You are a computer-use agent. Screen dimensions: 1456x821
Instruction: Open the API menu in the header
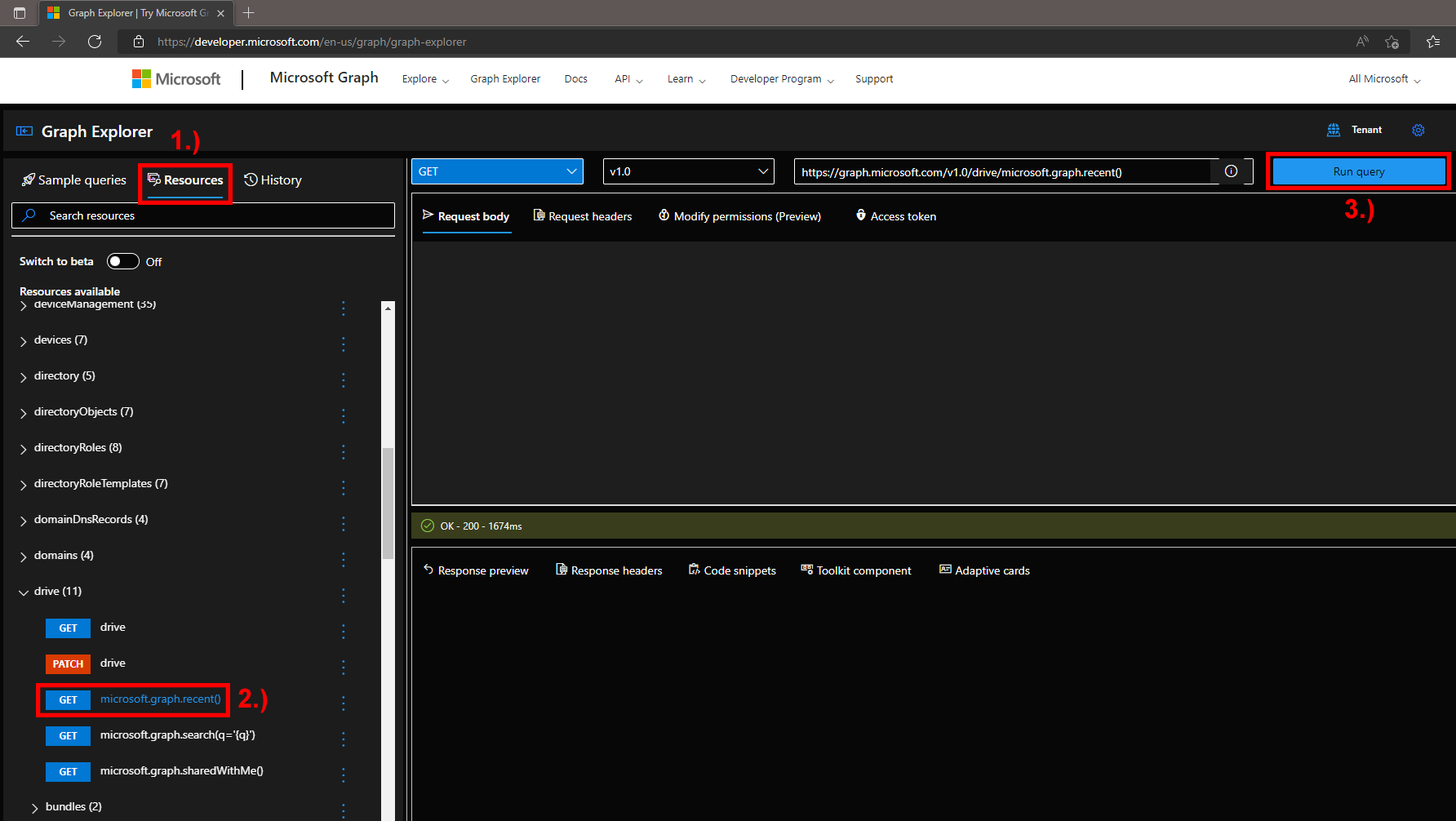pos(628,79)
